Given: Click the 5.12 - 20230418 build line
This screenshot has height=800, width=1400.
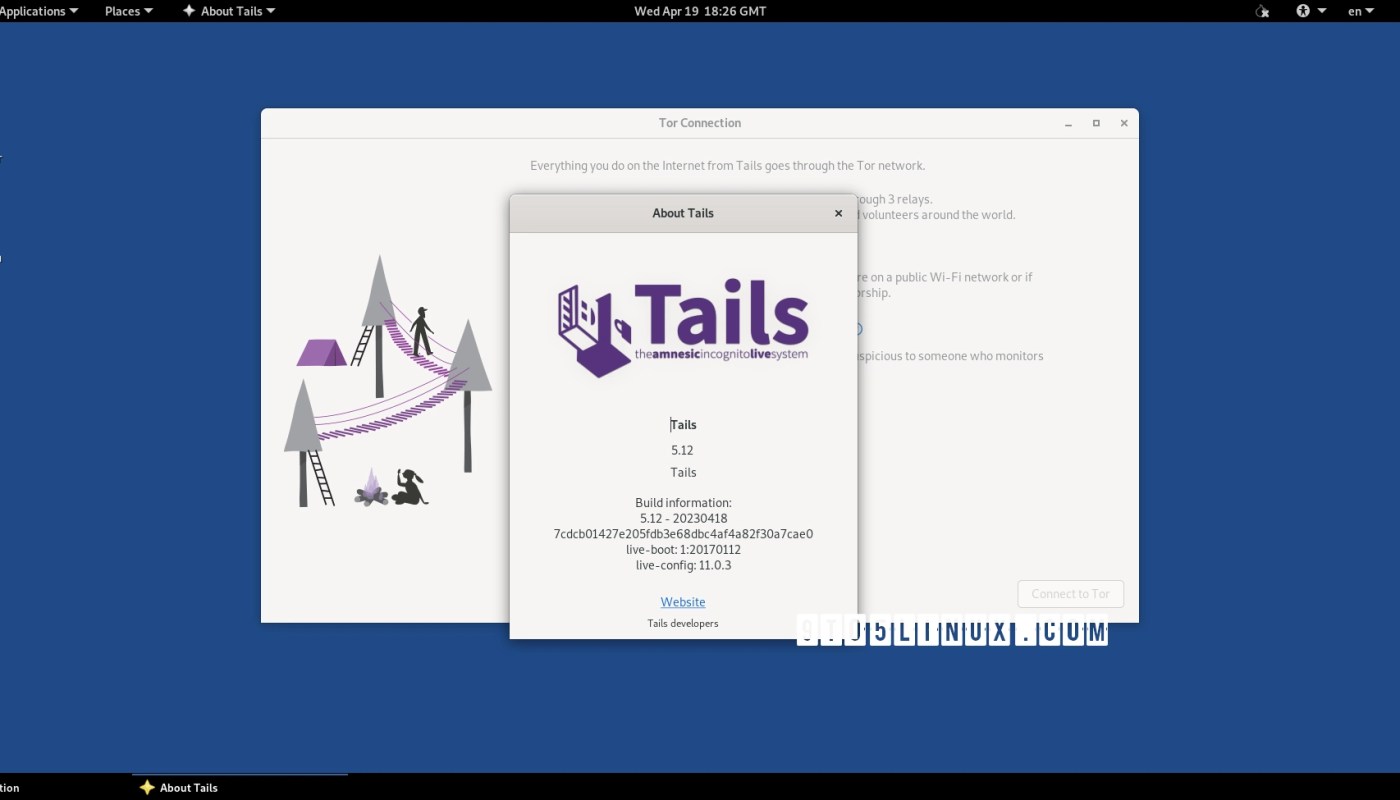Looking at the screenshot, I should (683, 518).
